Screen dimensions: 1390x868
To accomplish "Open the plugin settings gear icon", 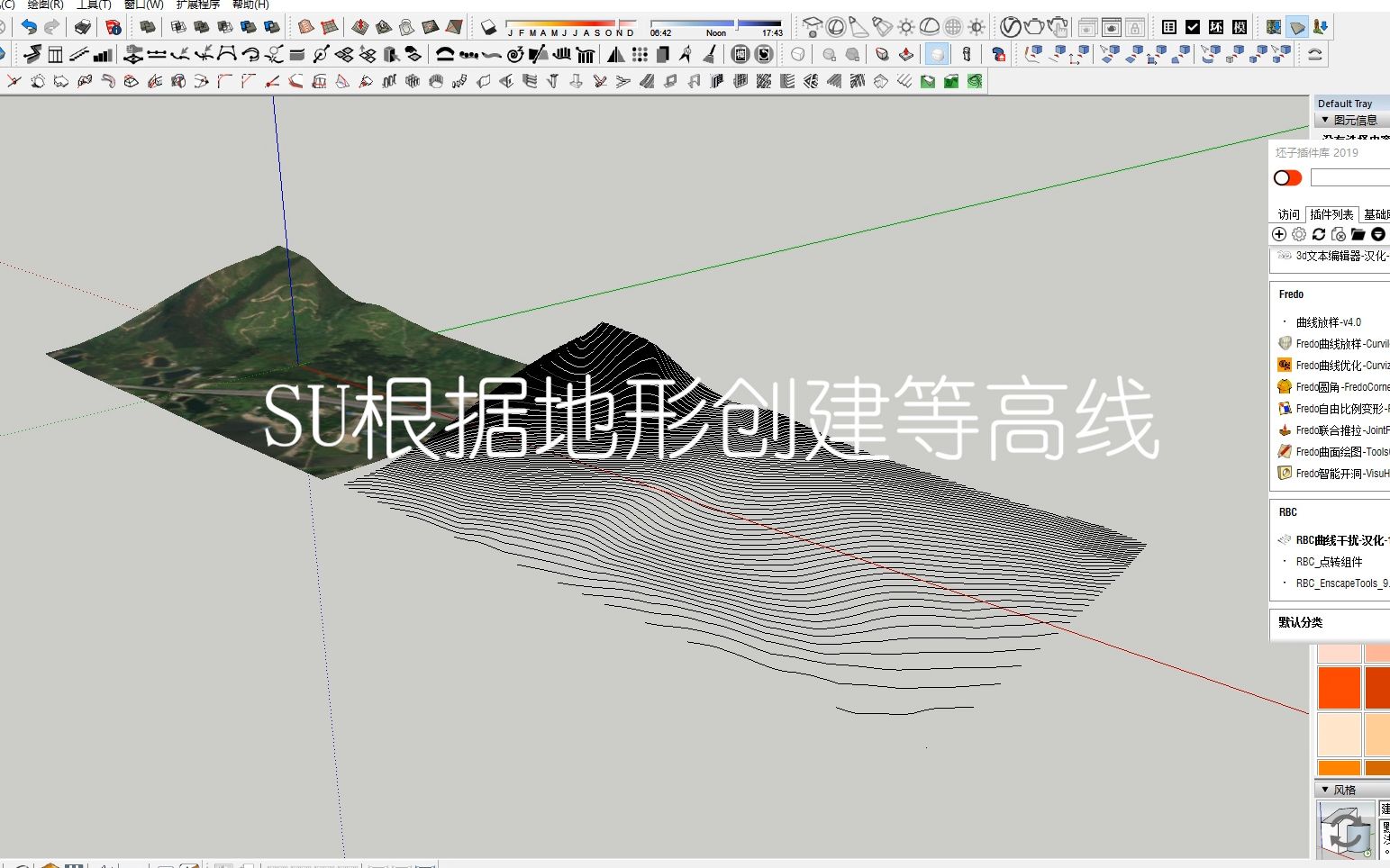I will coord(1298,234).
